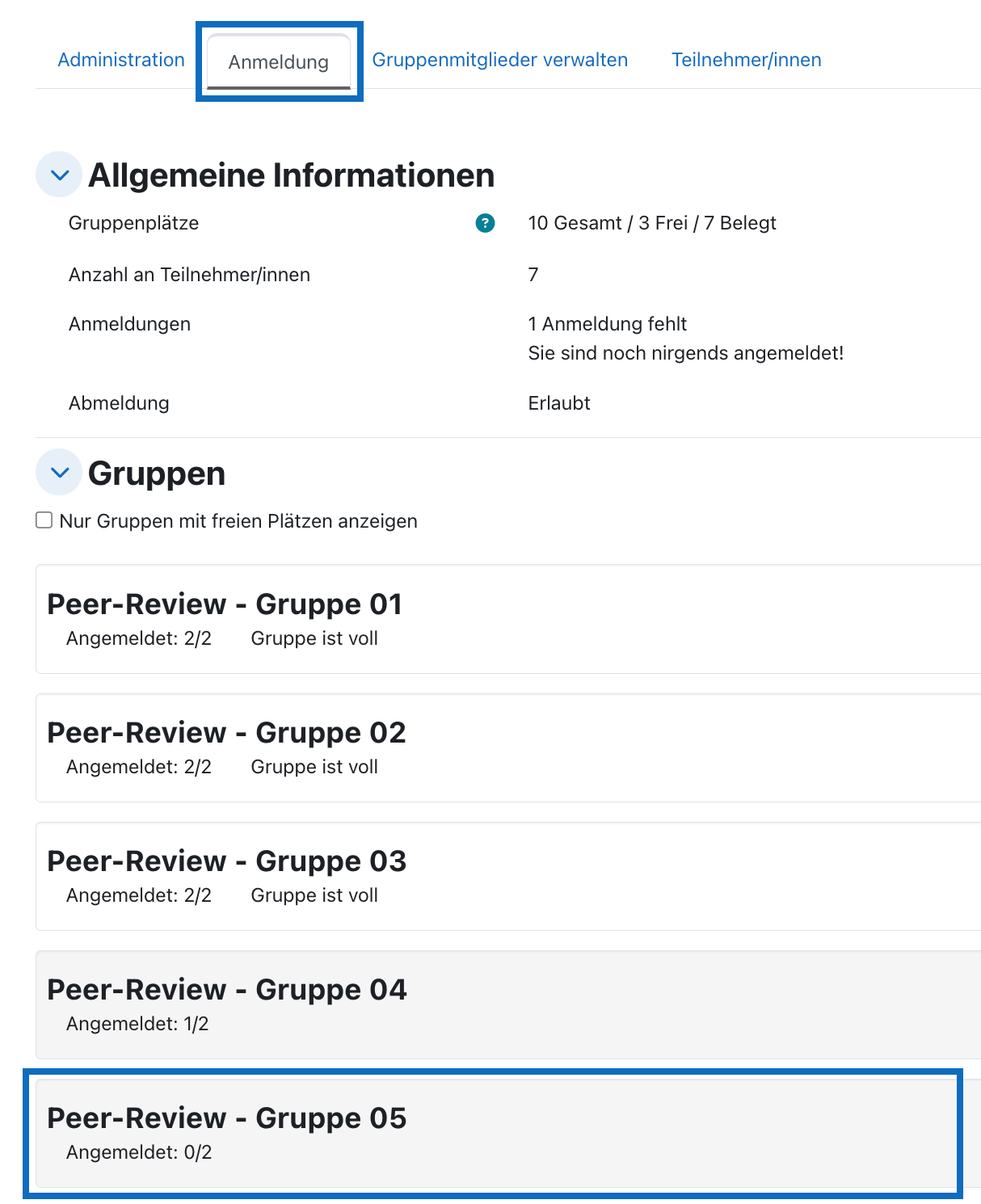
Task: Go to the Teilnehmer/innen tab
Action: click(746, 60)
